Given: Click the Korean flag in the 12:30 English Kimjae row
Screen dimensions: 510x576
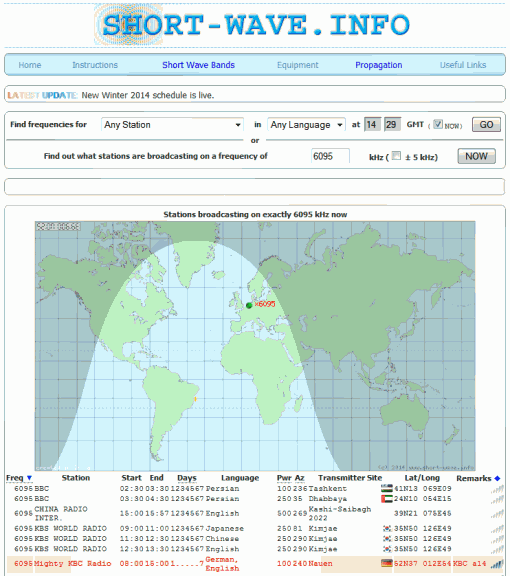Looking at the screenshot, I should pos(387,549).
